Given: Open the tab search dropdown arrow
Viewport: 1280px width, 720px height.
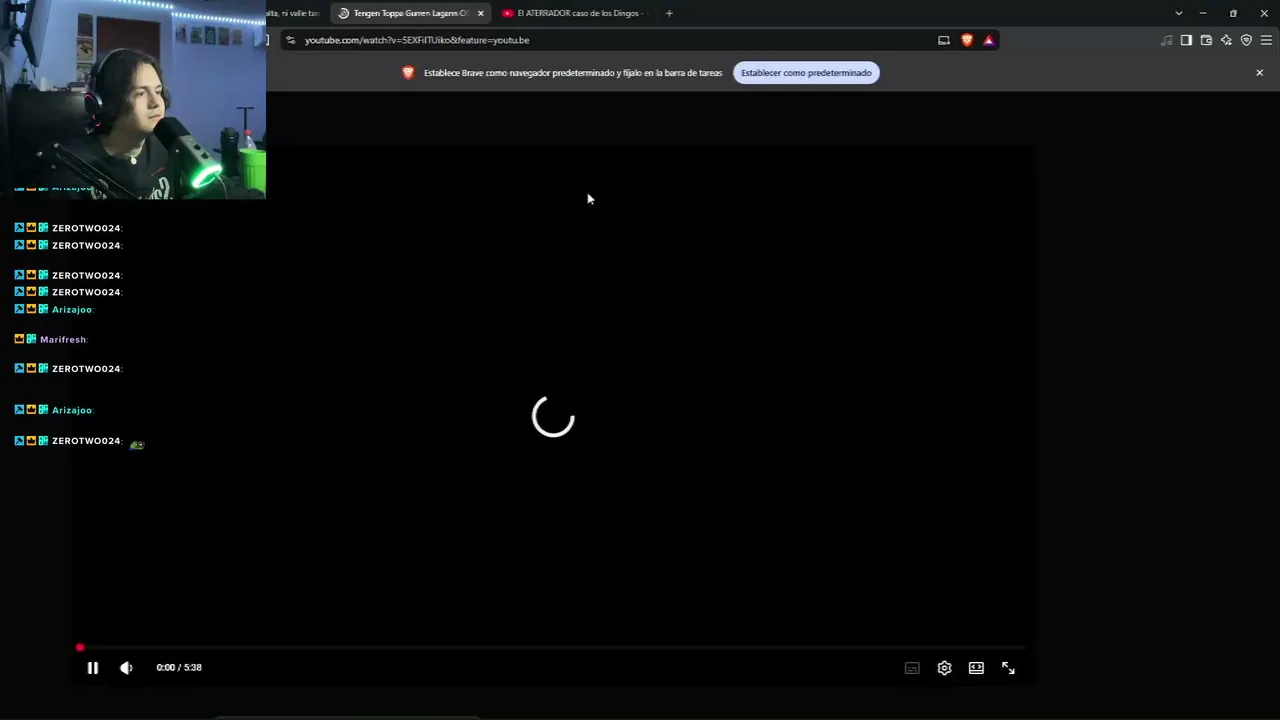Looking at the screenshot, I should coord(1178,13).
